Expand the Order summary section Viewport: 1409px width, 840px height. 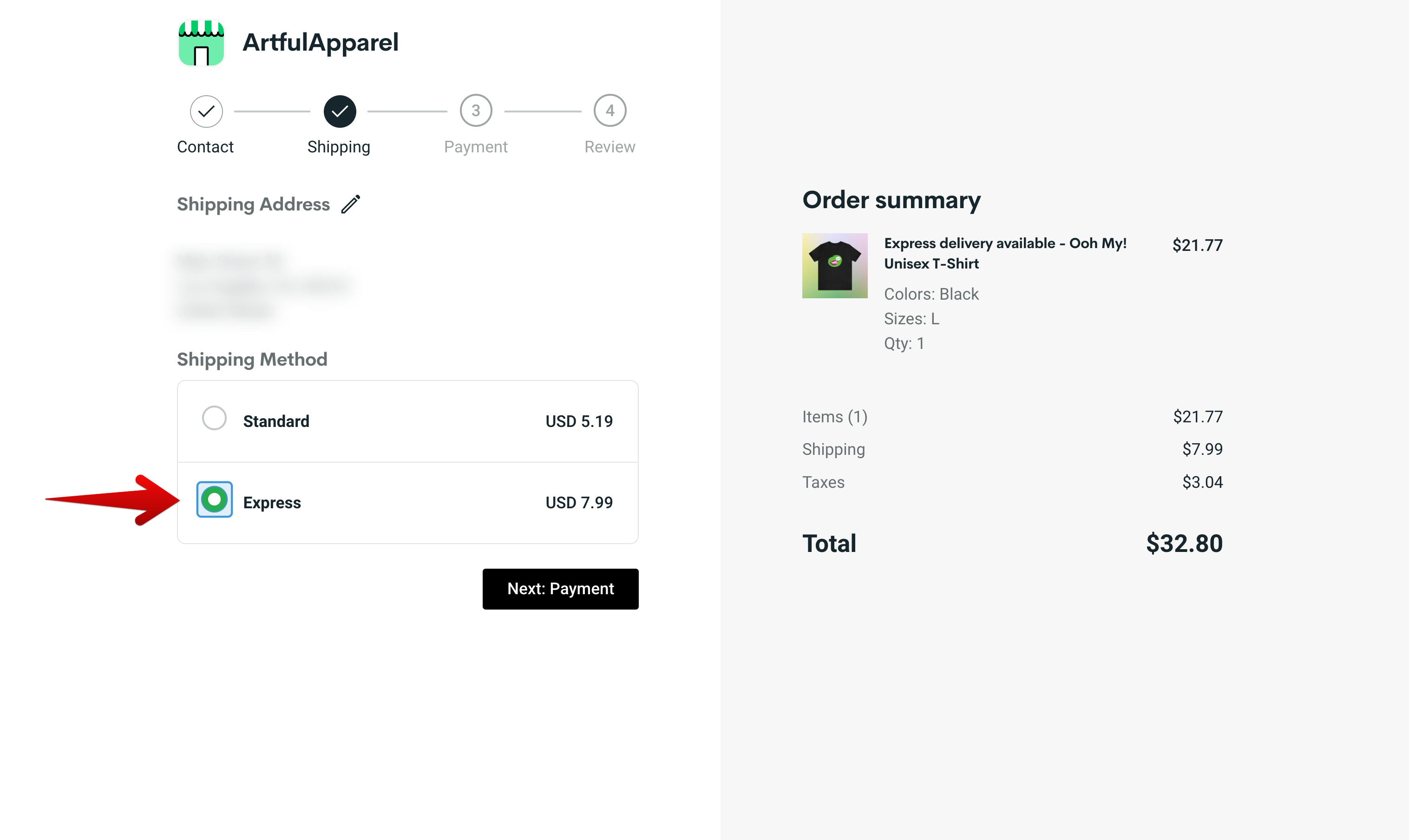(891, 200)
